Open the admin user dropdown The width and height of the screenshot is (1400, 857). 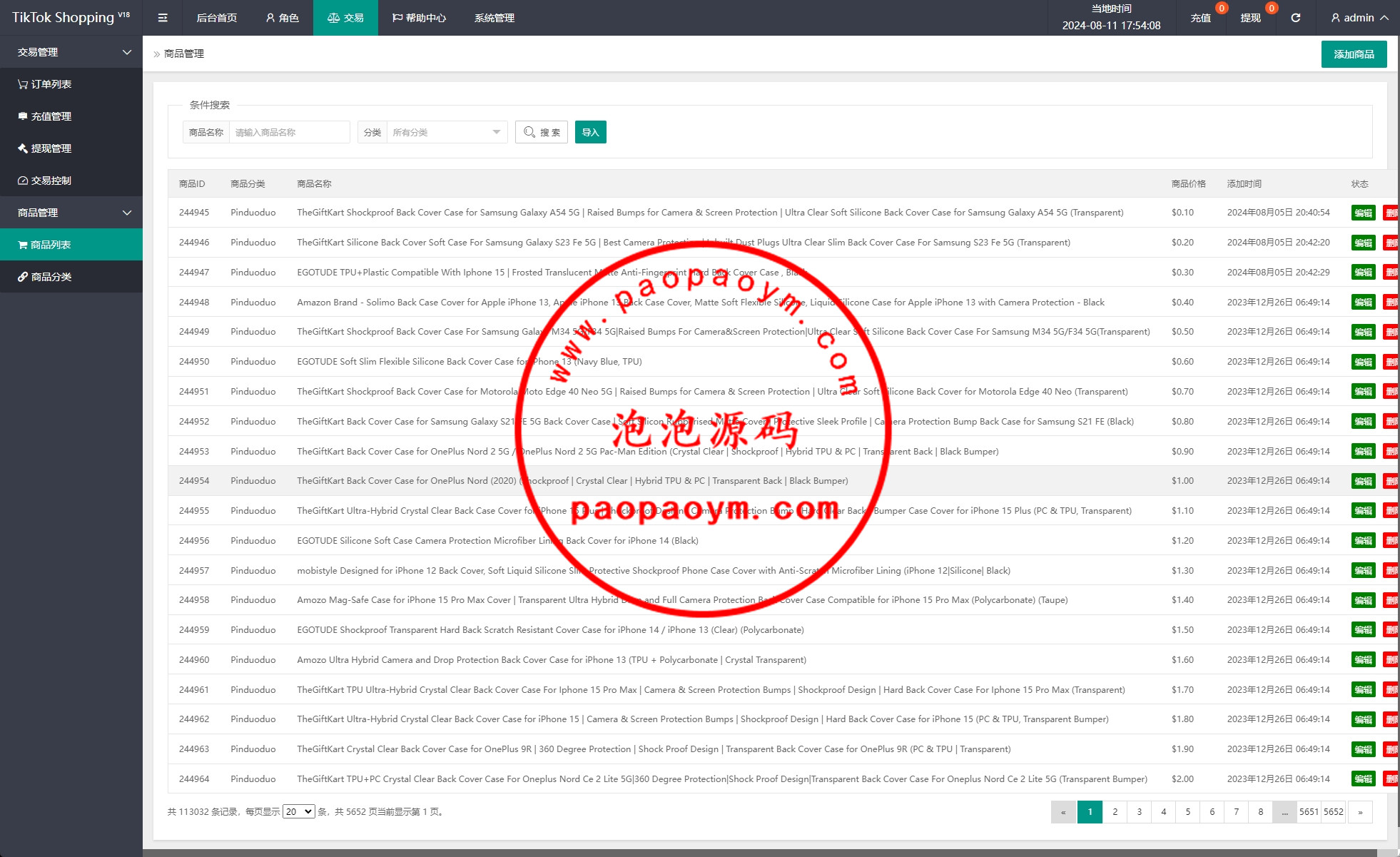[1359, 18]
